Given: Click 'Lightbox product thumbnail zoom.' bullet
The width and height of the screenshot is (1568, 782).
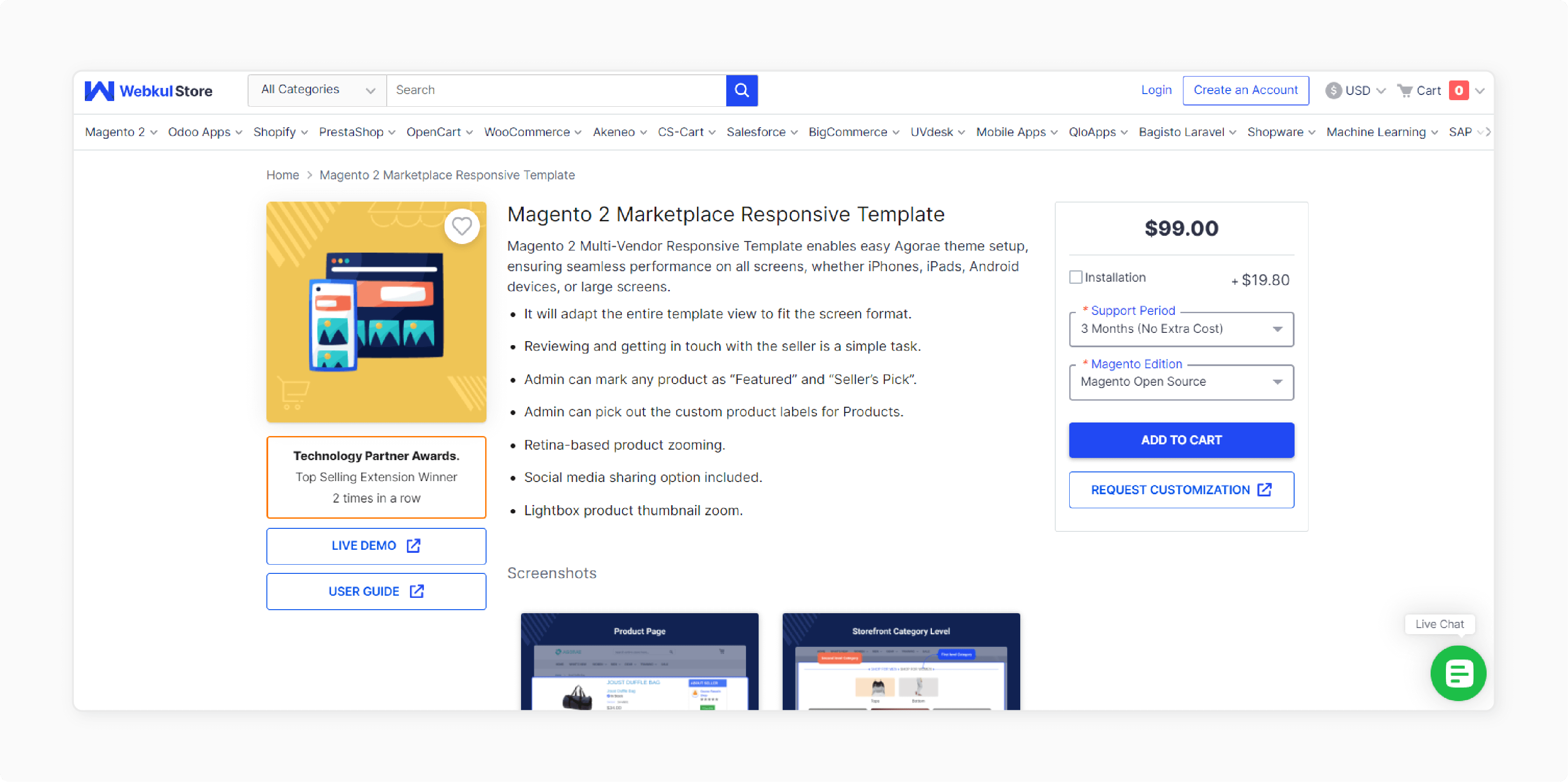Looking at the screenshot, I should (x=633, y=510).
